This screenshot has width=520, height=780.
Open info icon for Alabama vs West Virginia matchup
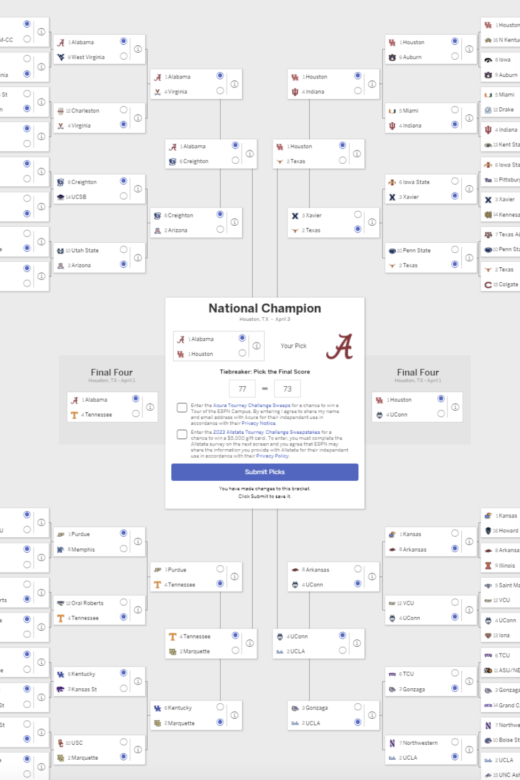click(x=138, y=49)
